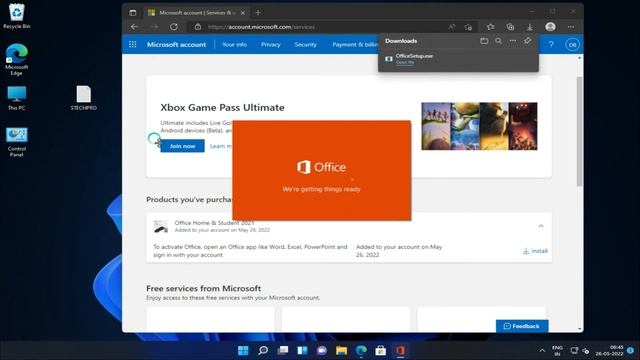Open This PC desktop icon

[x=16, y=98]
